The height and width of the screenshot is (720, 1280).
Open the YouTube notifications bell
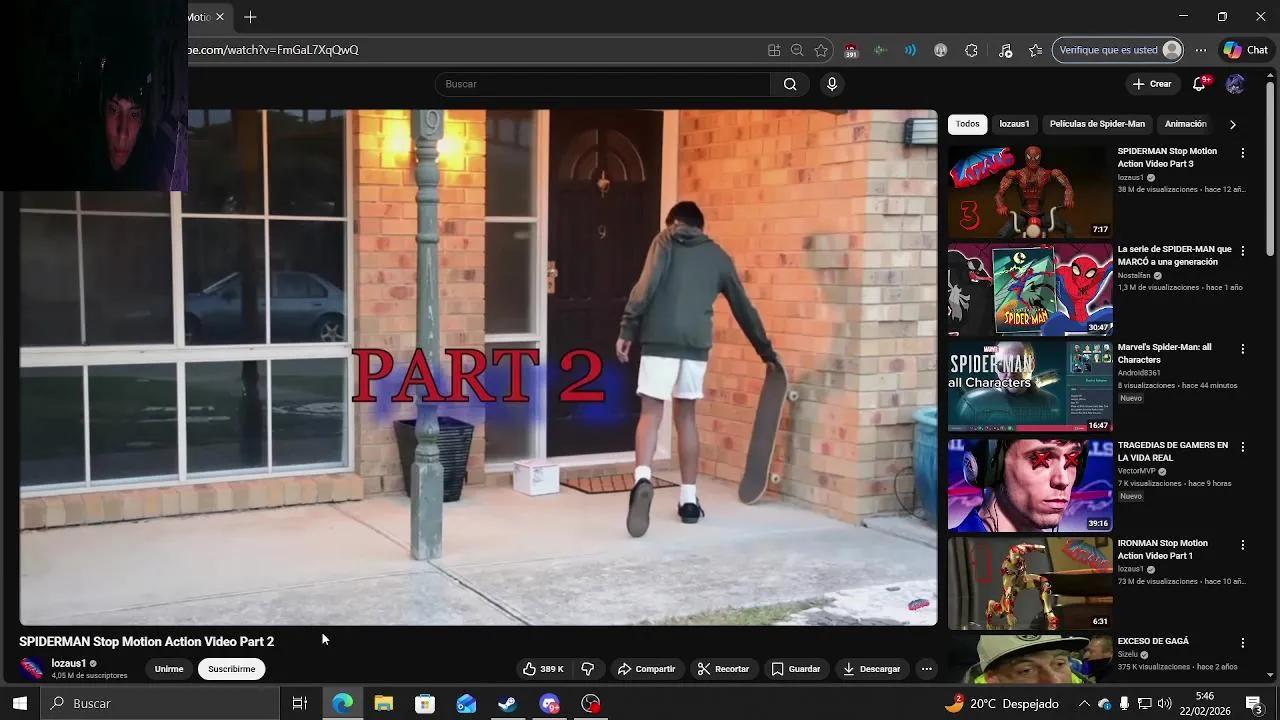[x=1199, y=84]
